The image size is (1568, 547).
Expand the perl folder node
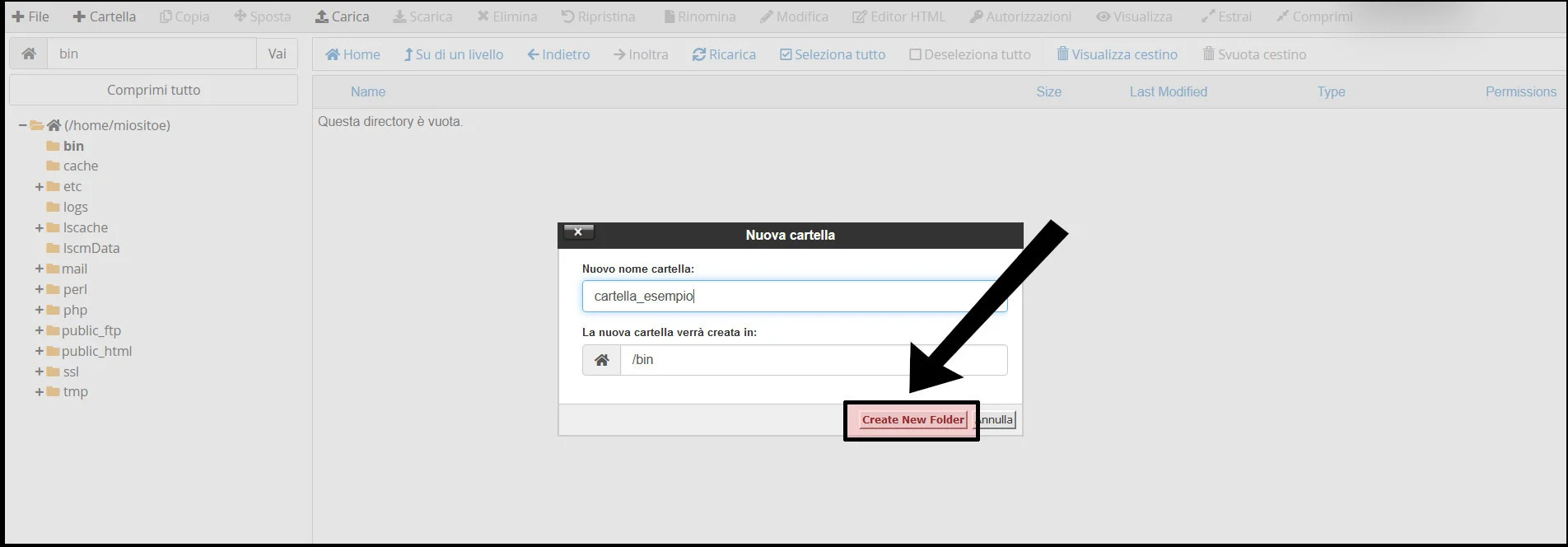(40, 290)
